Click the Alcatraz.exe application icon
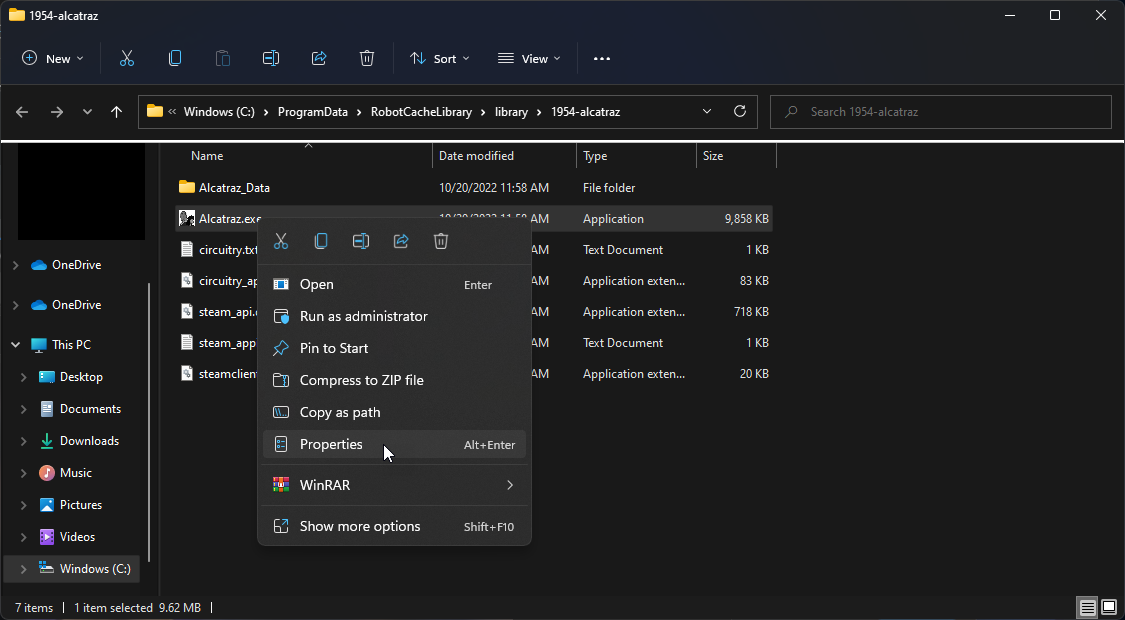The height and width of the screenshot is (620, 1125). 187,219
